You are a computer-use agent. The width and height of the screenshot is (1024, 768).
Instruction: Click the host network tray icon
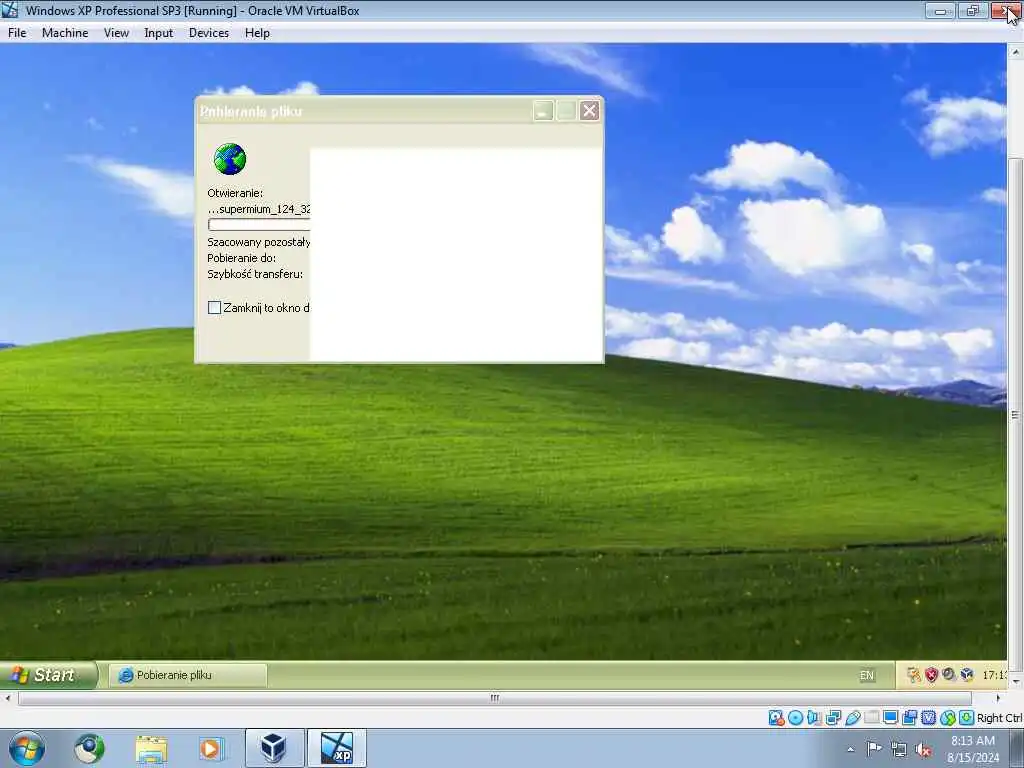coord(899,750)
